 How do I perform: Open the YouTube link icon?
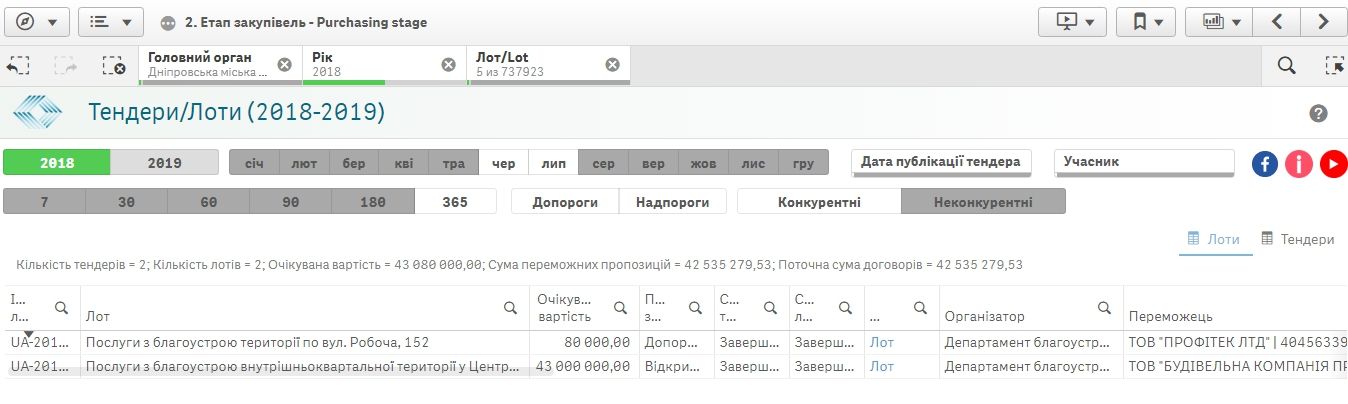pyautogui.click(x=1333, y=164)
